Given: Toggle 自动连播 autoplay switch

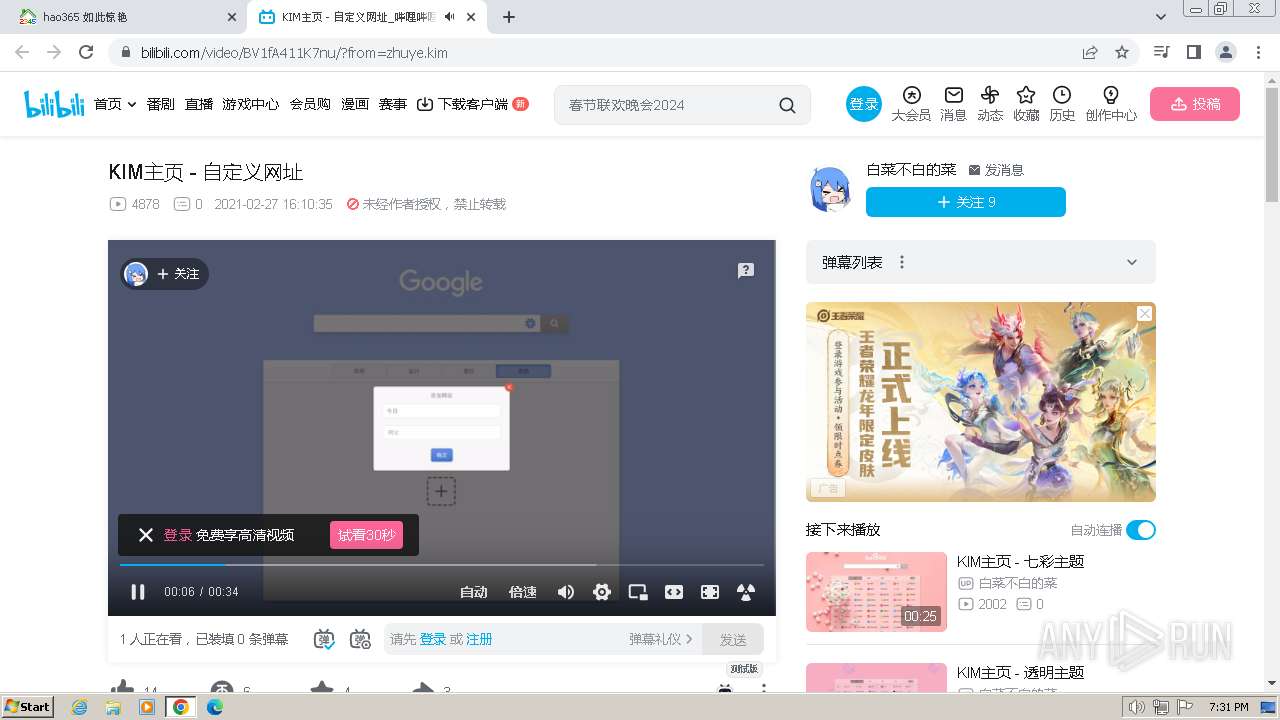Looking at the screenshot, I should click(1140, 530).
